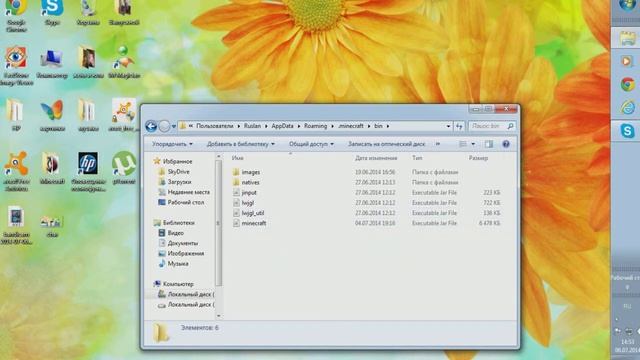Select the jinput jar file icon
This screenshot has height=360, width=640.
pos(236,193)
